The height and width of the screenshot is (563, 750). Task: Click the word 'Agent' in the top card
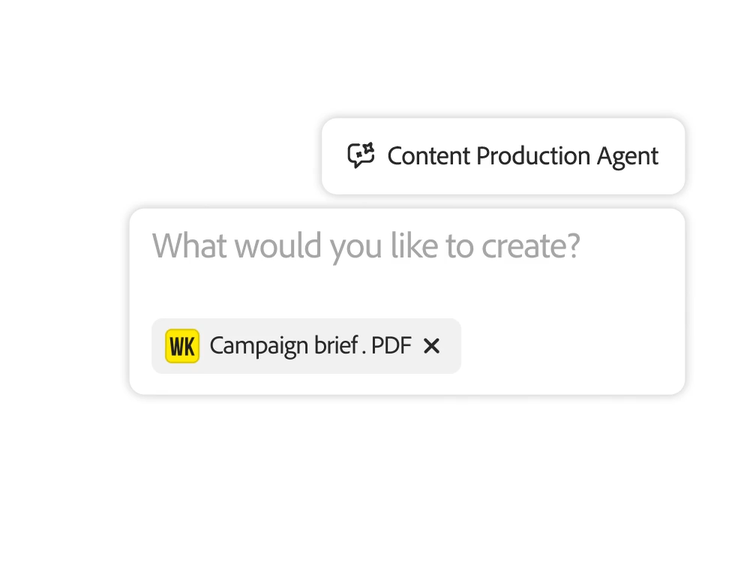click(x=627, y=156)
